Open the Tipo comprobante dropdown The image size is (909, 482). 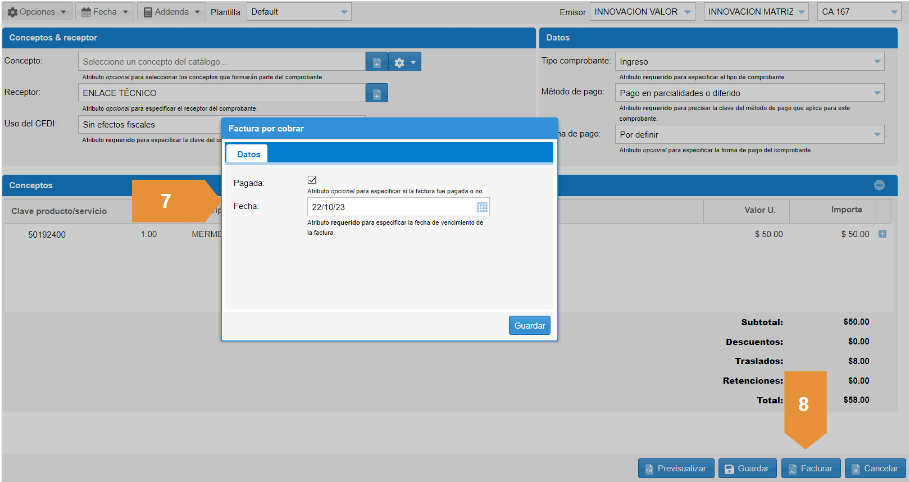pyautogui.click(x=750, y=62)
